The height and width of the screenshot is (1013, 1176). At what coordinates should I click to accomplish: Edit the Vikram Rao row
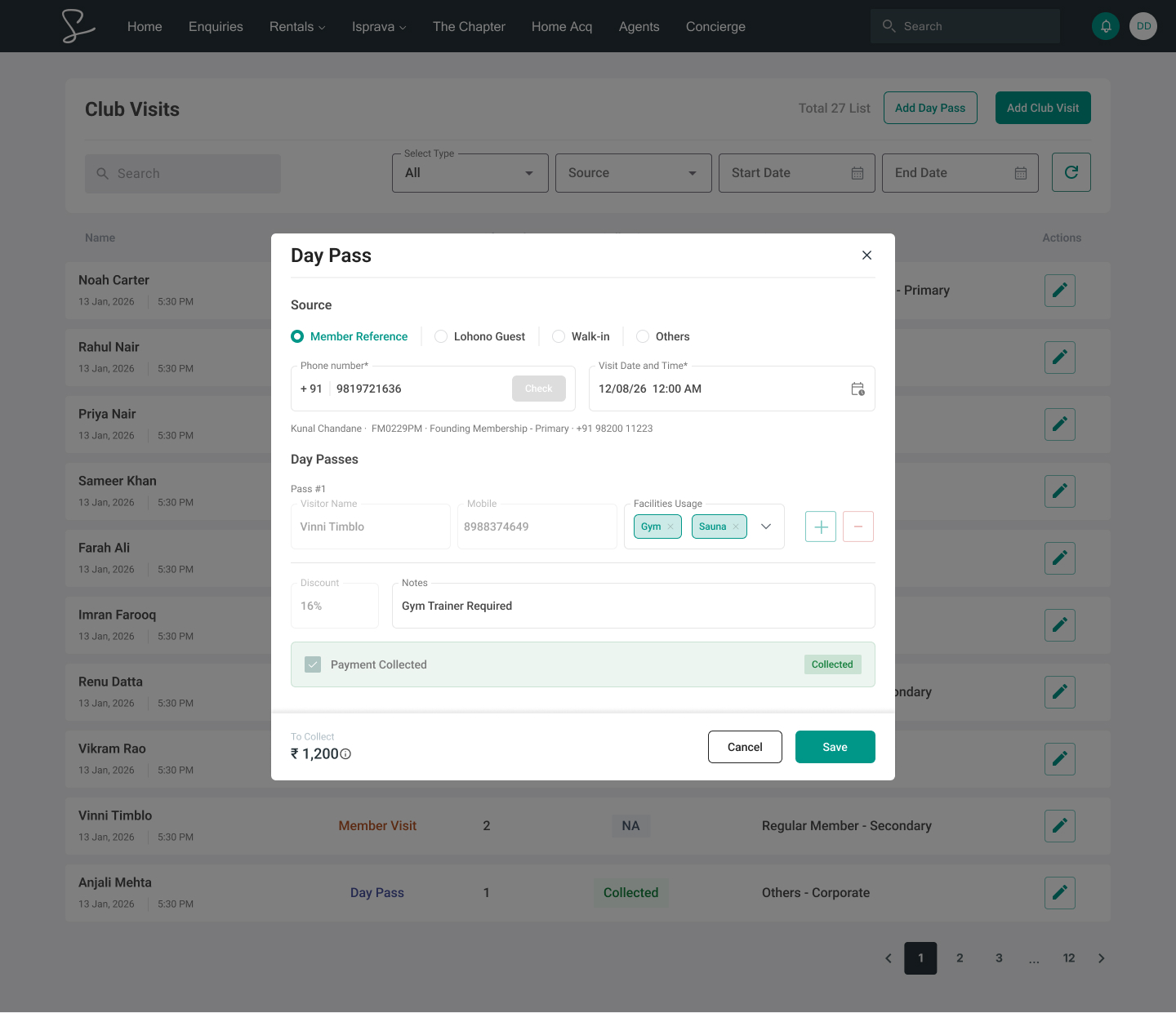click(x=1060, y=759)
